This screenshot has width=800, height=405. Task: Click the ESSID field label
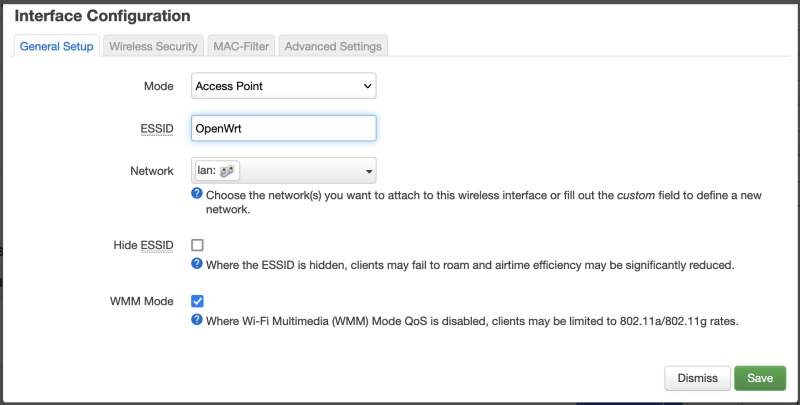click(x=157, y=128)
